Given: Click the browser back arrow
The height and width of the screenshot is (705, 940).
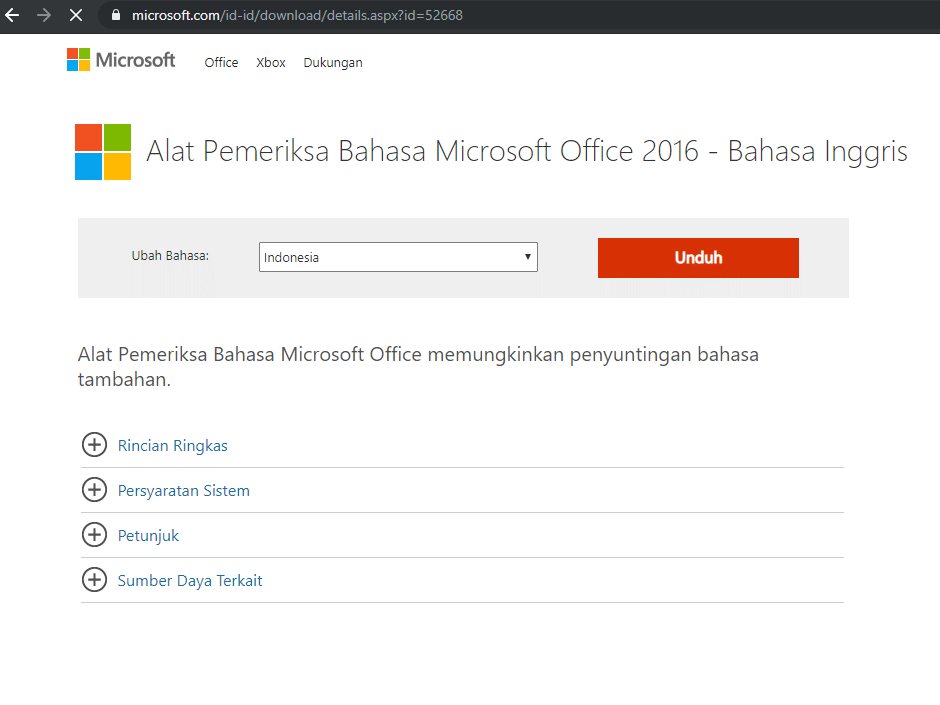Looking at the screenshot, I should pos(14,15).
